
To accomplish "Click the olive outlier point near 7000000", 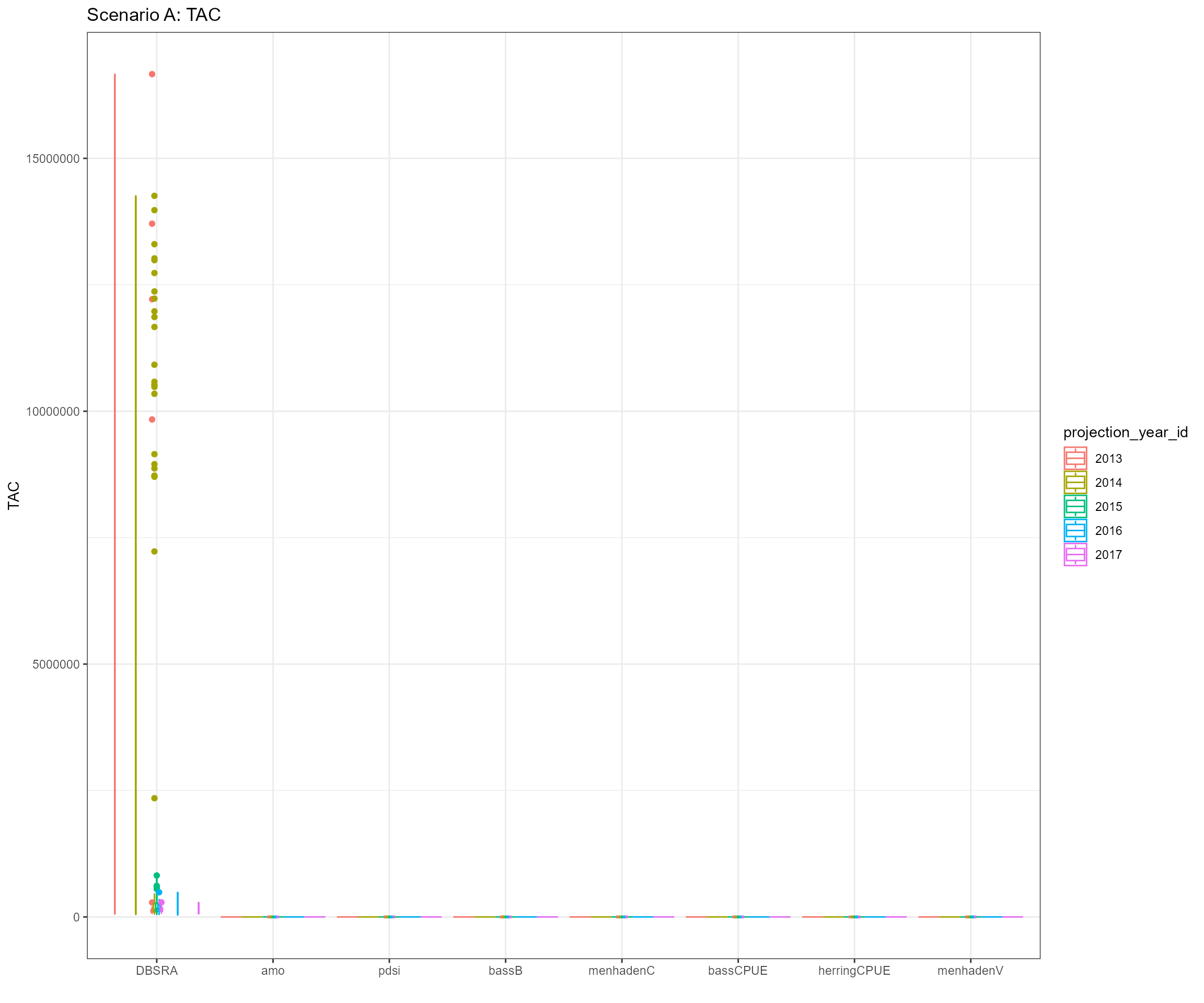I will [x=154, y=551].
